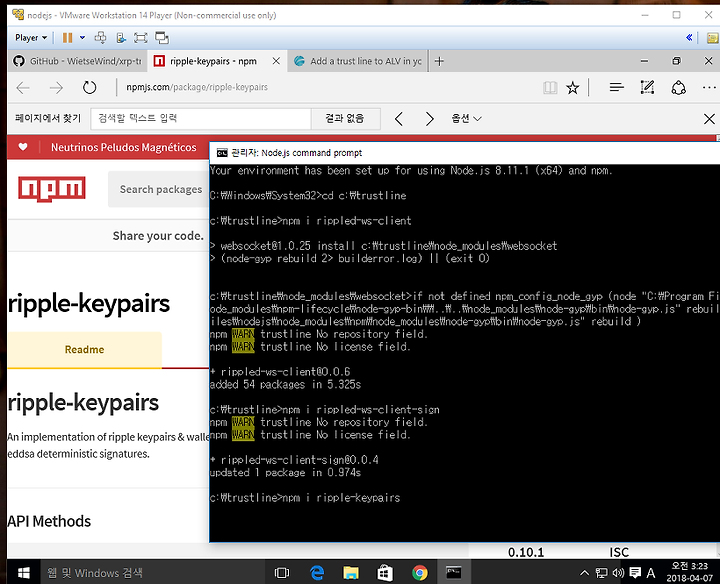The height and width of the screenshot is (584, 720).
Task: Open the Edge Hub menu
Action: [x=616, y=87]
